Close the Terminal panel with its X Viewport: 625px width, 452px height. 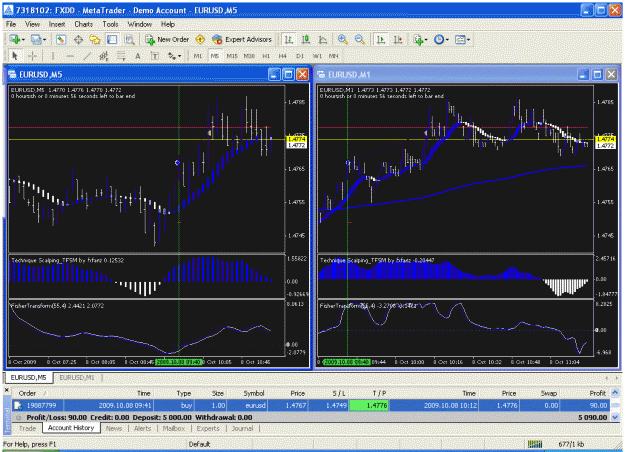pyautogui.click(x=6, y=390)
